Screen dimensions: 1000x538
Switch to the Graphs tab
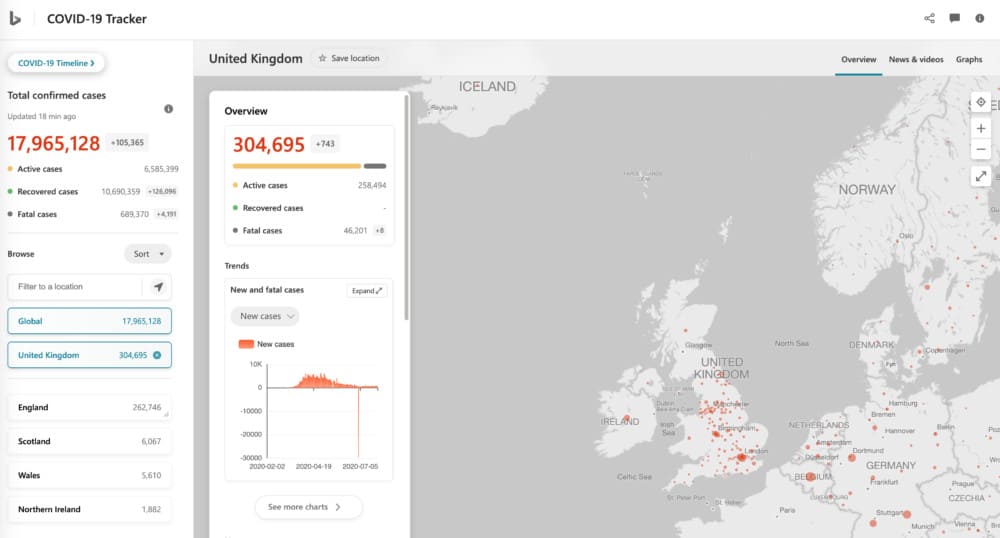(969, 59)
